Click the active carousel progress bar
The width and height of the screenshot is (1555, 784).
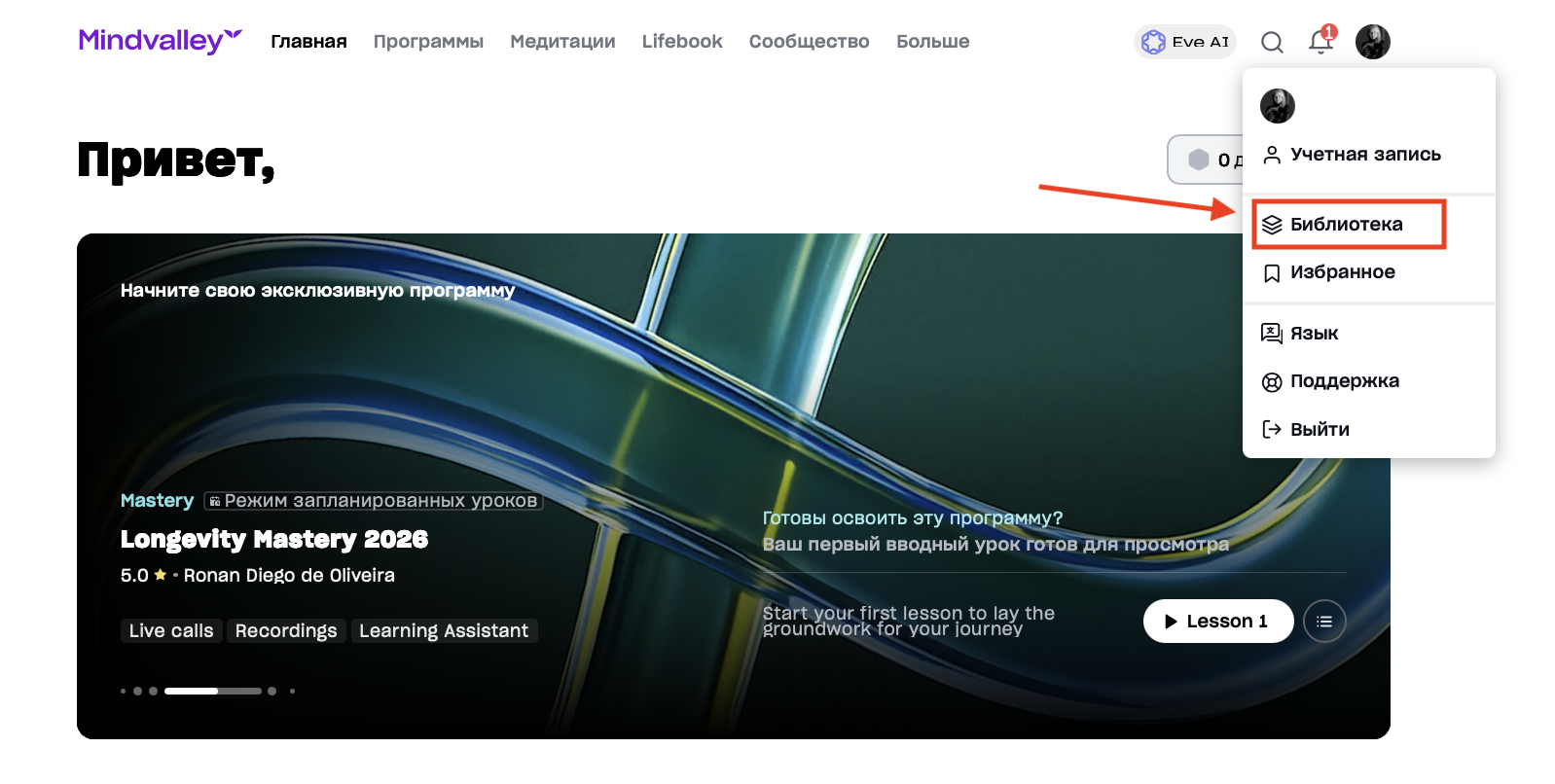[213, 691]
